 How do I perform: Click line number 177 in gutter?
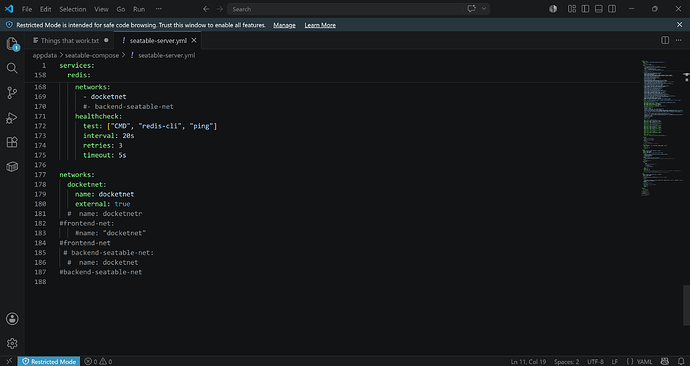coord(40,175)
